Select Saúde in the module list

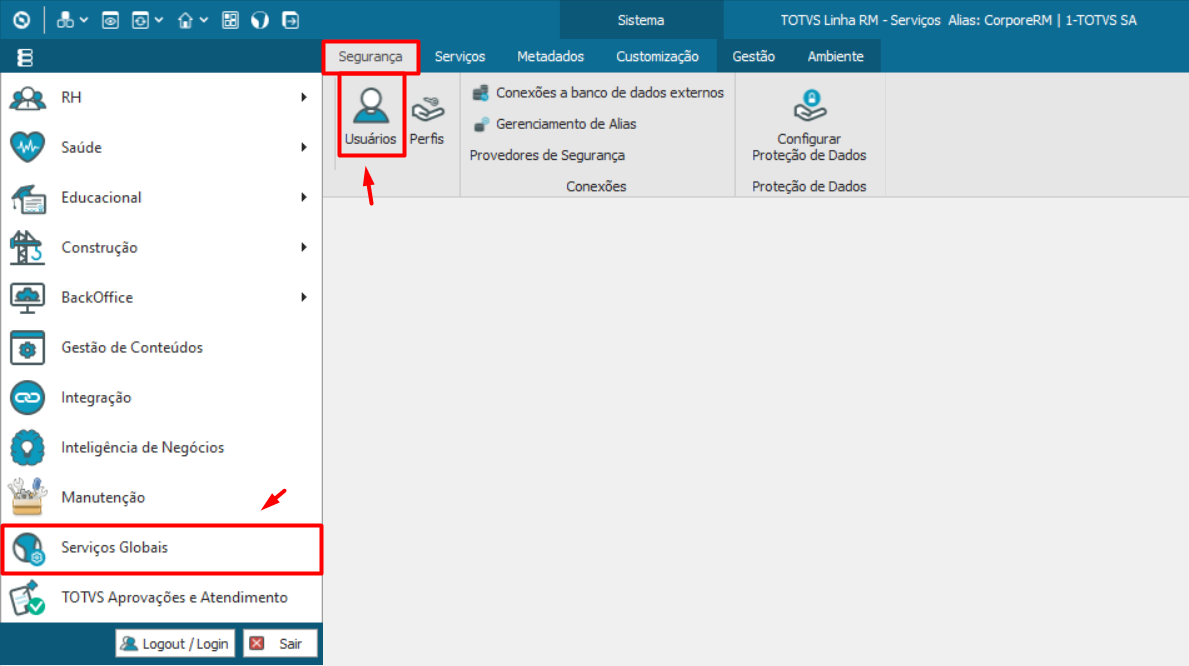(162, 147)
